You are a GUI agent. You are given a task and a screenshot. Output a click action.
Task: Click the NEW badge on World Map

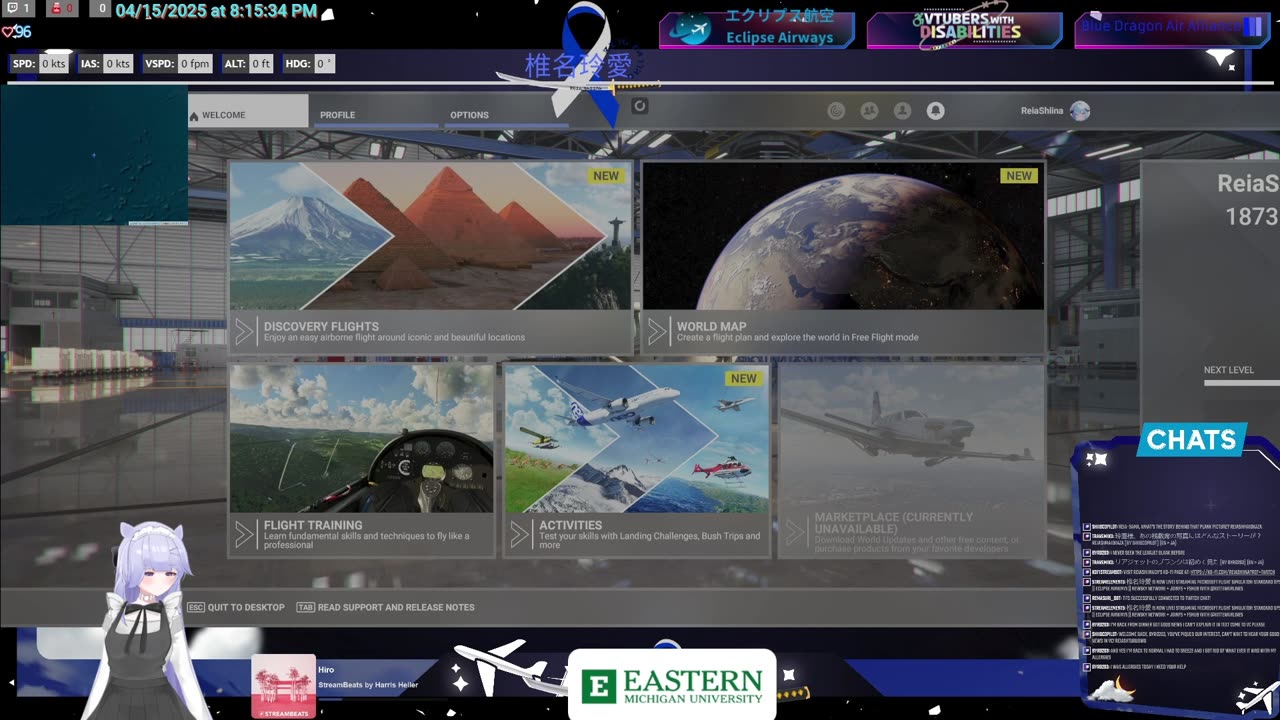[x=1019, y=176]
